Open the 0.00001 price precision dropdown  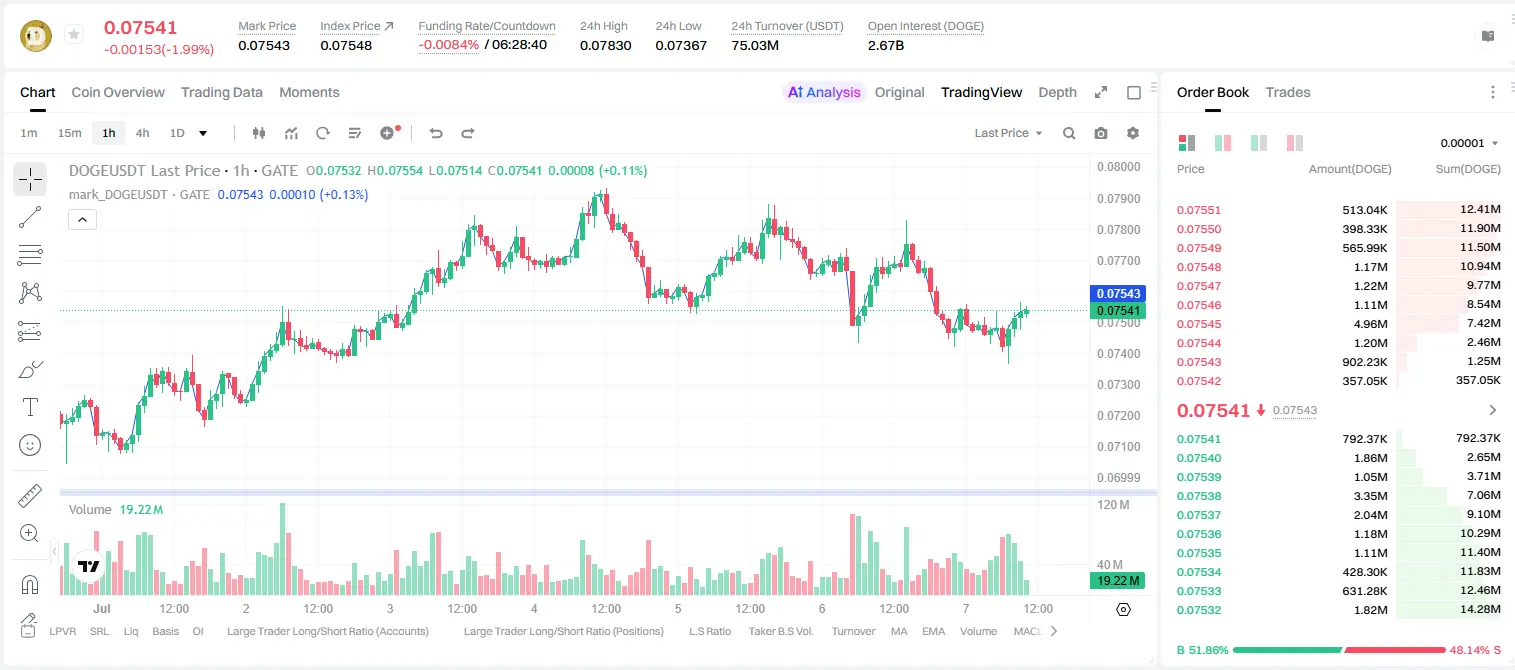coord(1469,143)
